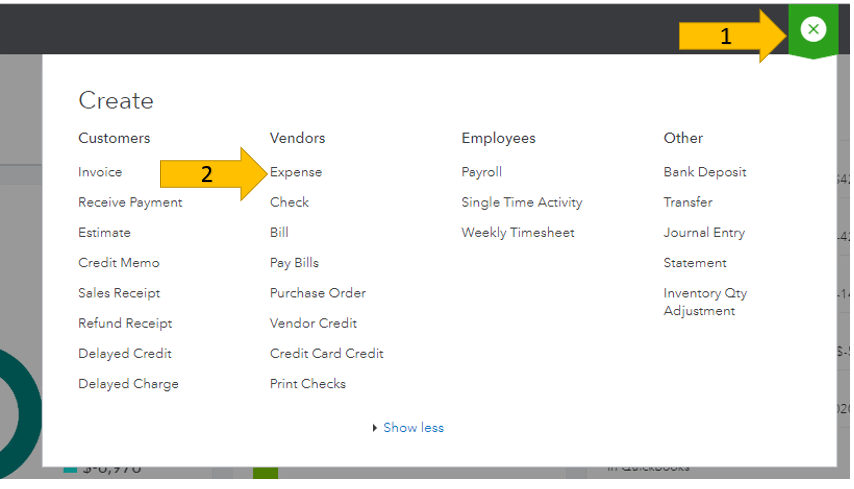Click the Check option

point(289,202)
